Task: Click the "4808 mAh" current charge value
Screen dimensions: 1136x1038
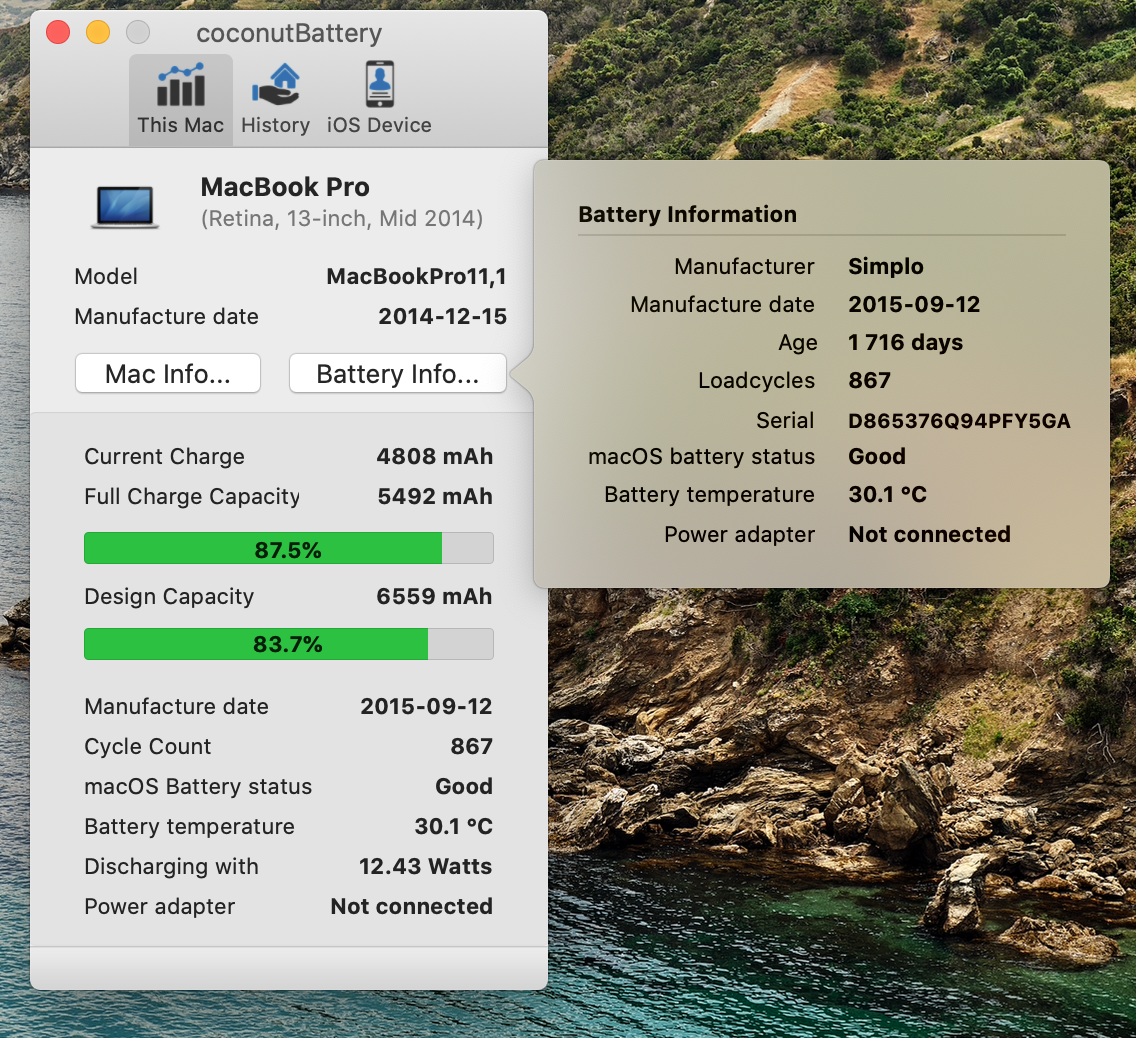Action: pyautogui.click(x=435, y=456)
